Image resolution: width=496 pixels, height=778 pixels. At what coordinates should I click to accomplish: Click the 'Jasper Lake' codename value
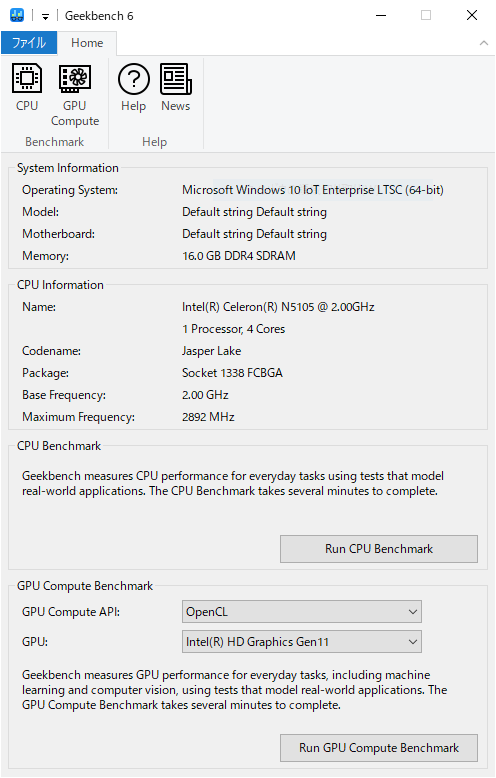click(211, 351)
